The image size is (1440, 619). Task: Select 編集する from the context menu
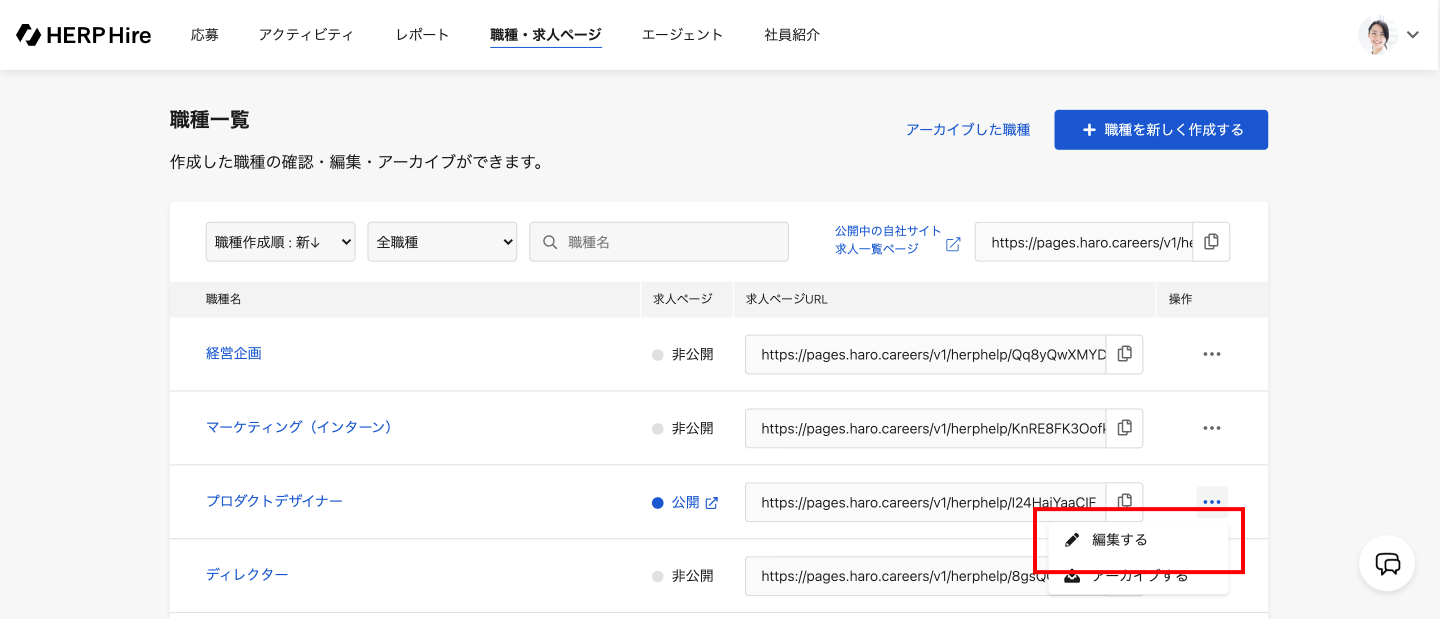tap(1119, 540)
